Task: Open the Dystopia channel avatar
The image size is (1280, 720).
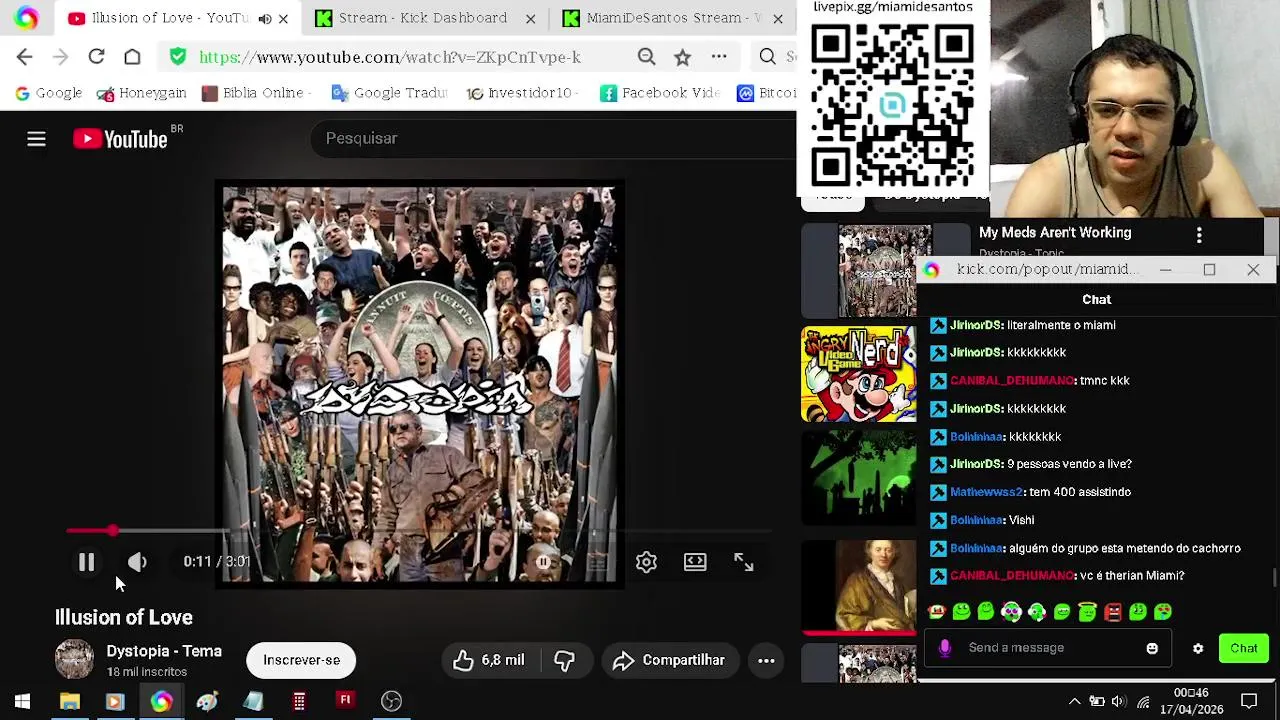Action: coord(74,660)
